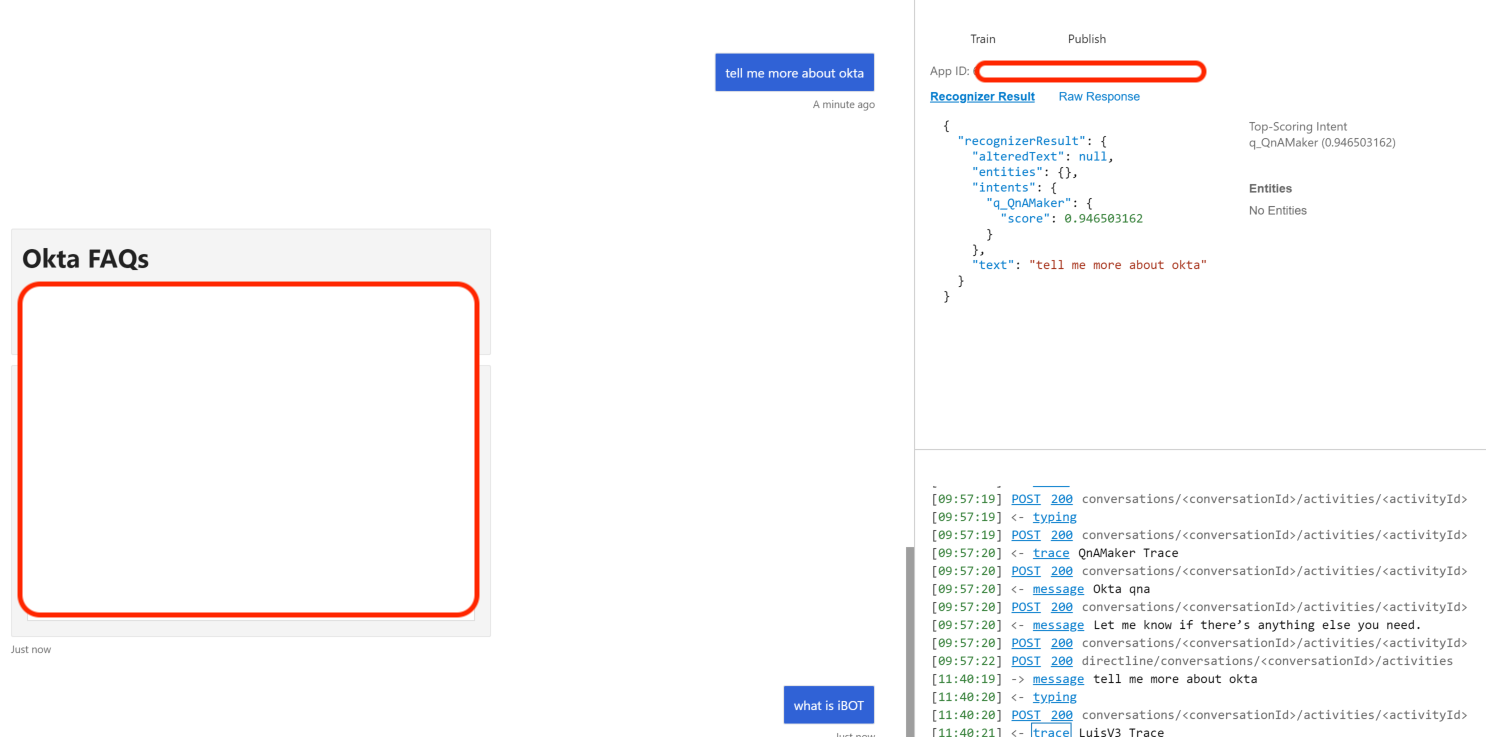Open the LuisV3 Trace link at 11:40:21
This screenshot has height=737, width=1486.
(1051, 731)
